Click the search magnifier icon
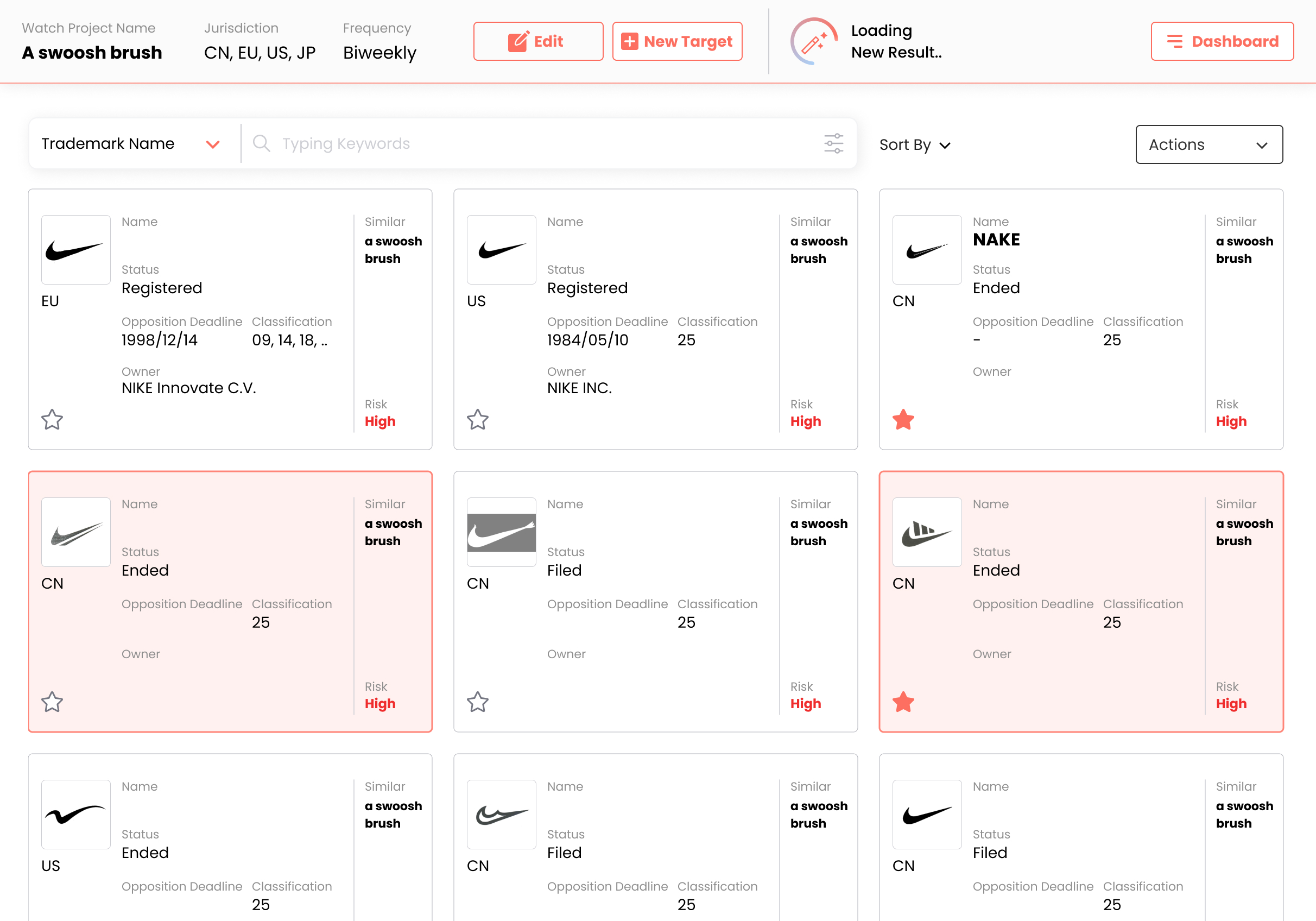The width and height of the screenshot is (1316, 921). (x=261, y=143)
